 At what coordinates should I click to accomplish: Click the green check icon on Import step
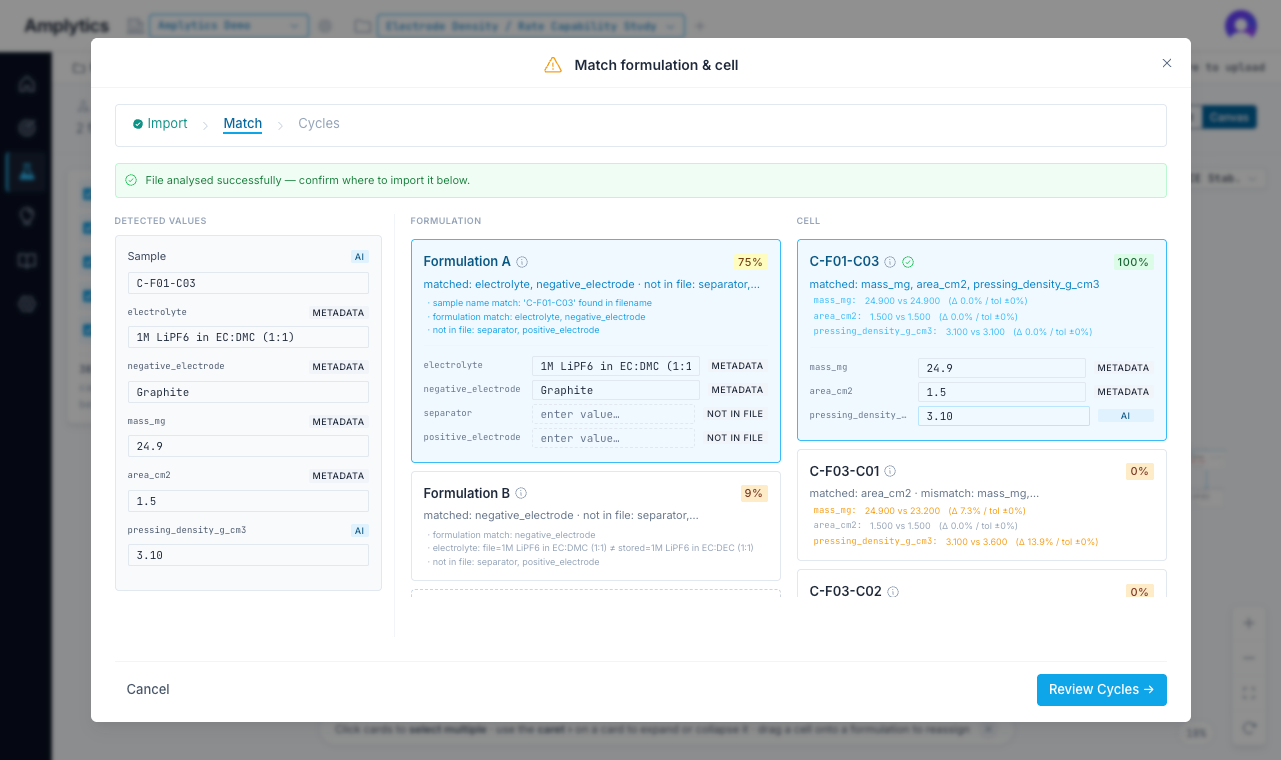(x=138, y=124)
